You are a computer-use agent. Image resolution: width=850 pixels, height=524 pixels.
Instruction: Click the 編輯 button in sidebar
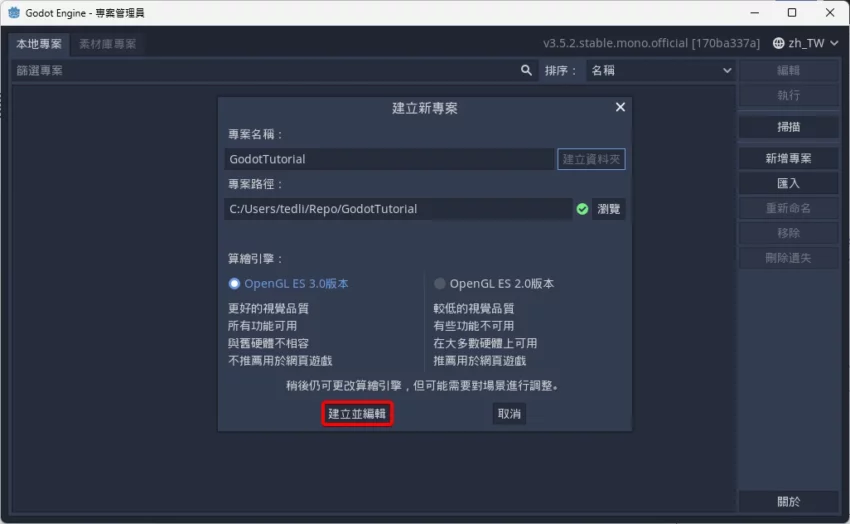(x=788, y=70)
